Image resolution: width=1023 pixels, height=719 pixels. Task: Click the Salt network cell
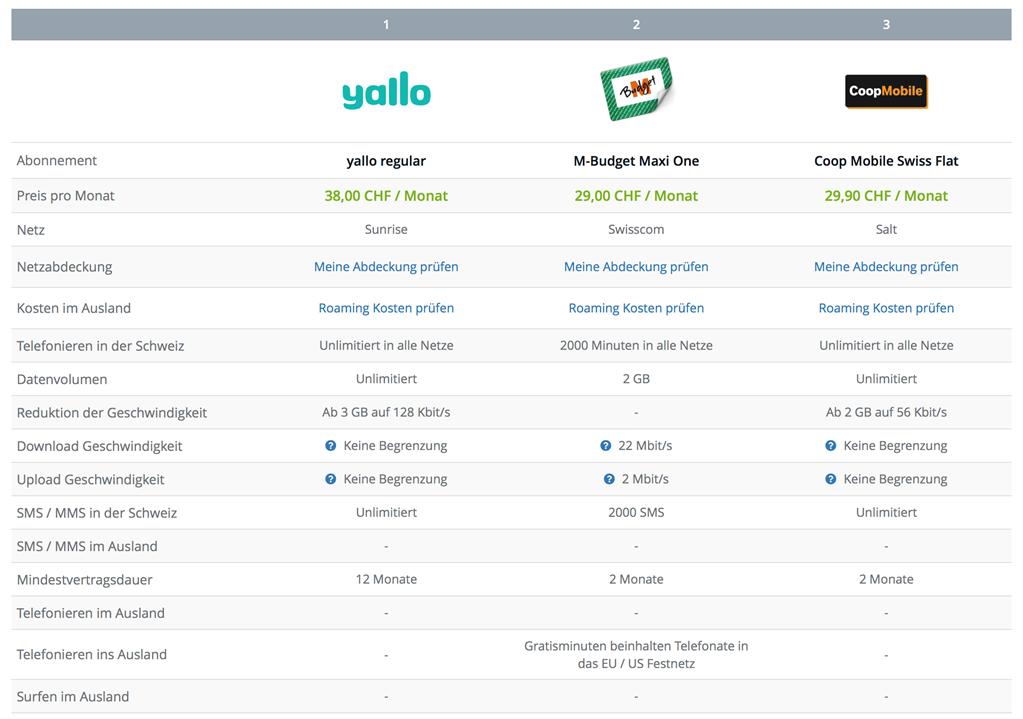click(x=886, y=230)
